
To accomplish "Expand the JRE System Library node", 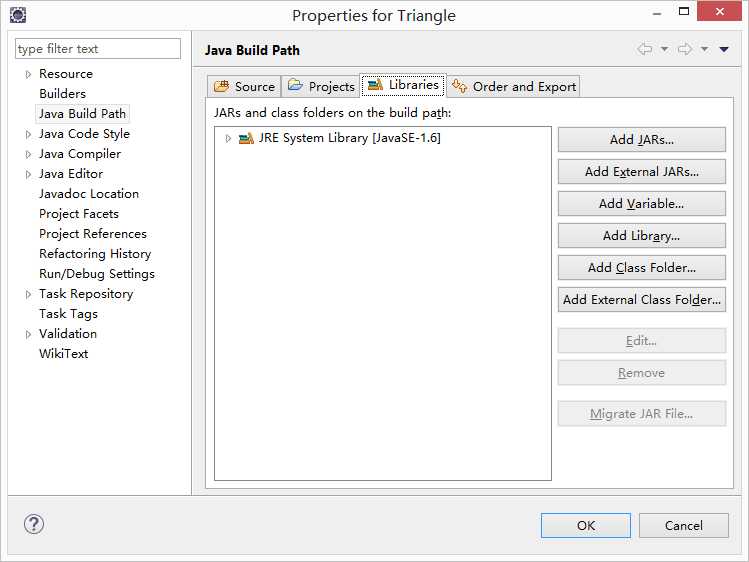I will 228,138.
